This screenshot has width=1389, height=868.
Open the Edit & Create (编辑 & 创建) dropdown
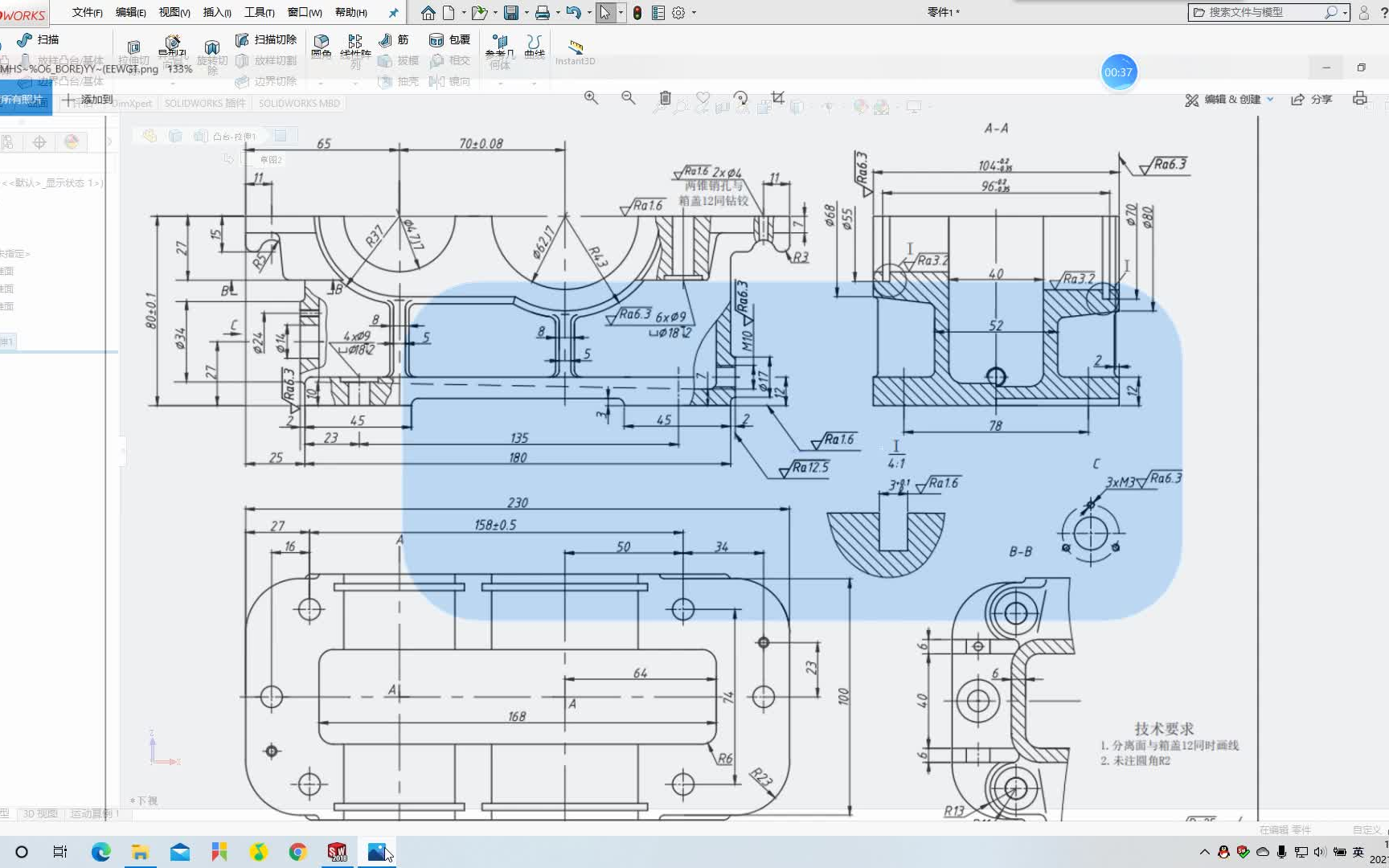coord(1230,99)
